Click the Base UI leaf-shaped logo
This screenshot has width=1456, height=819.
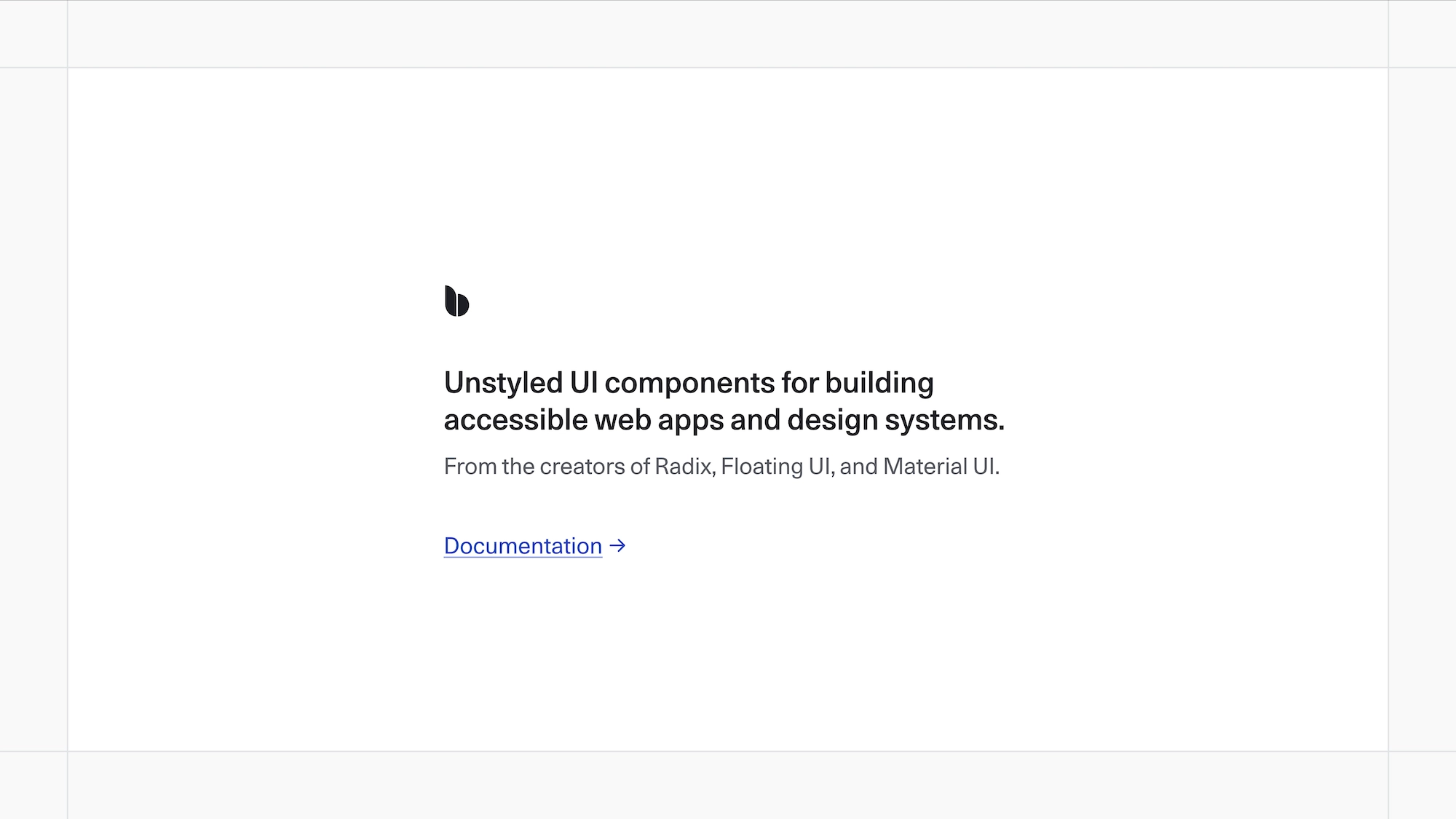[x=456, y=301]
